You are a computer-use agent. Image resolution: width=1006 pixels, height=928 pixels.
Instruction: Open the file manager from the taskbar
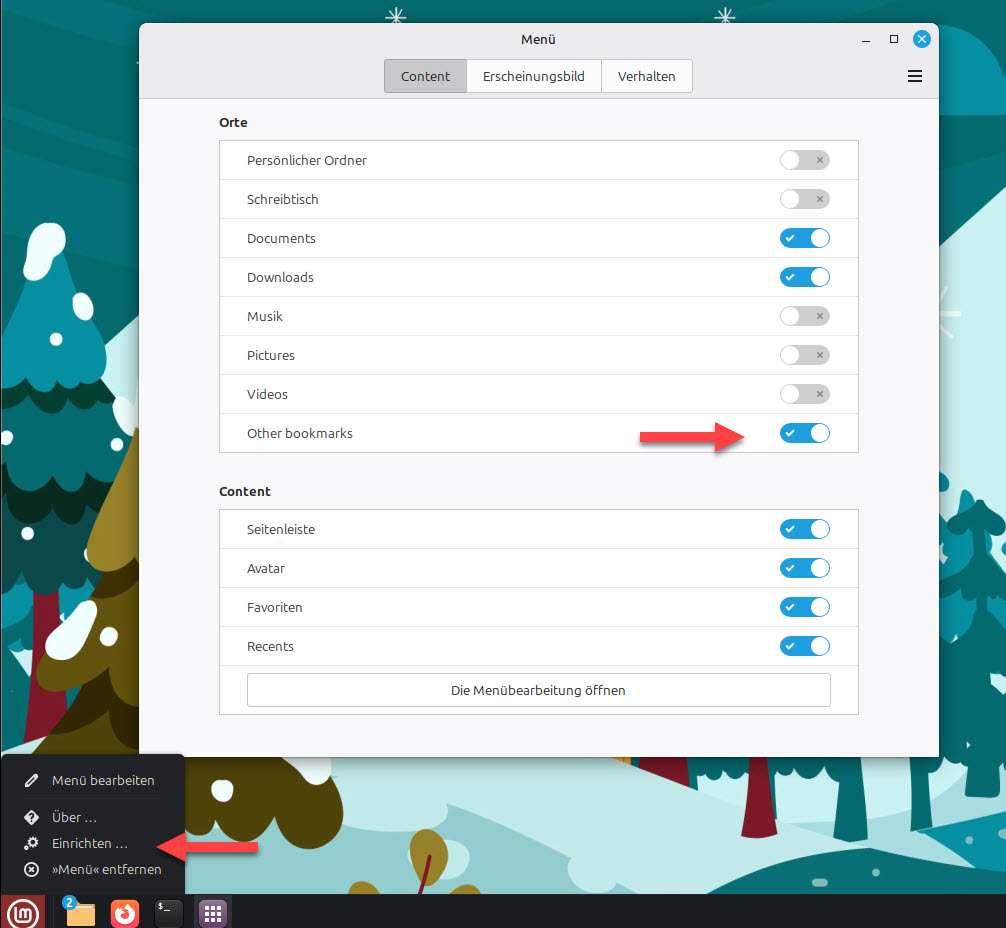[80, 912]
